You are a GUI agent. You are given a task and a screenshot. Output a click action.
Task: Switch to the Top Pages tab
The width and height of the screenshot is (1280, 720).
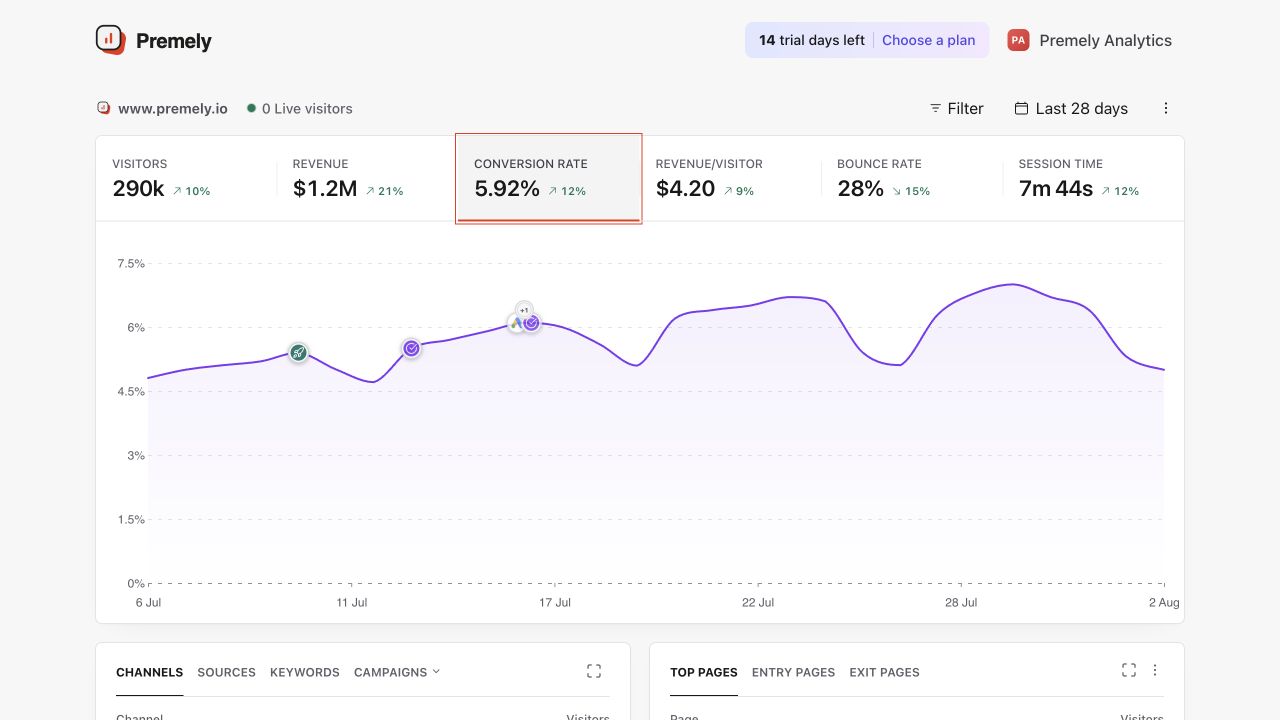coord(704,672)
